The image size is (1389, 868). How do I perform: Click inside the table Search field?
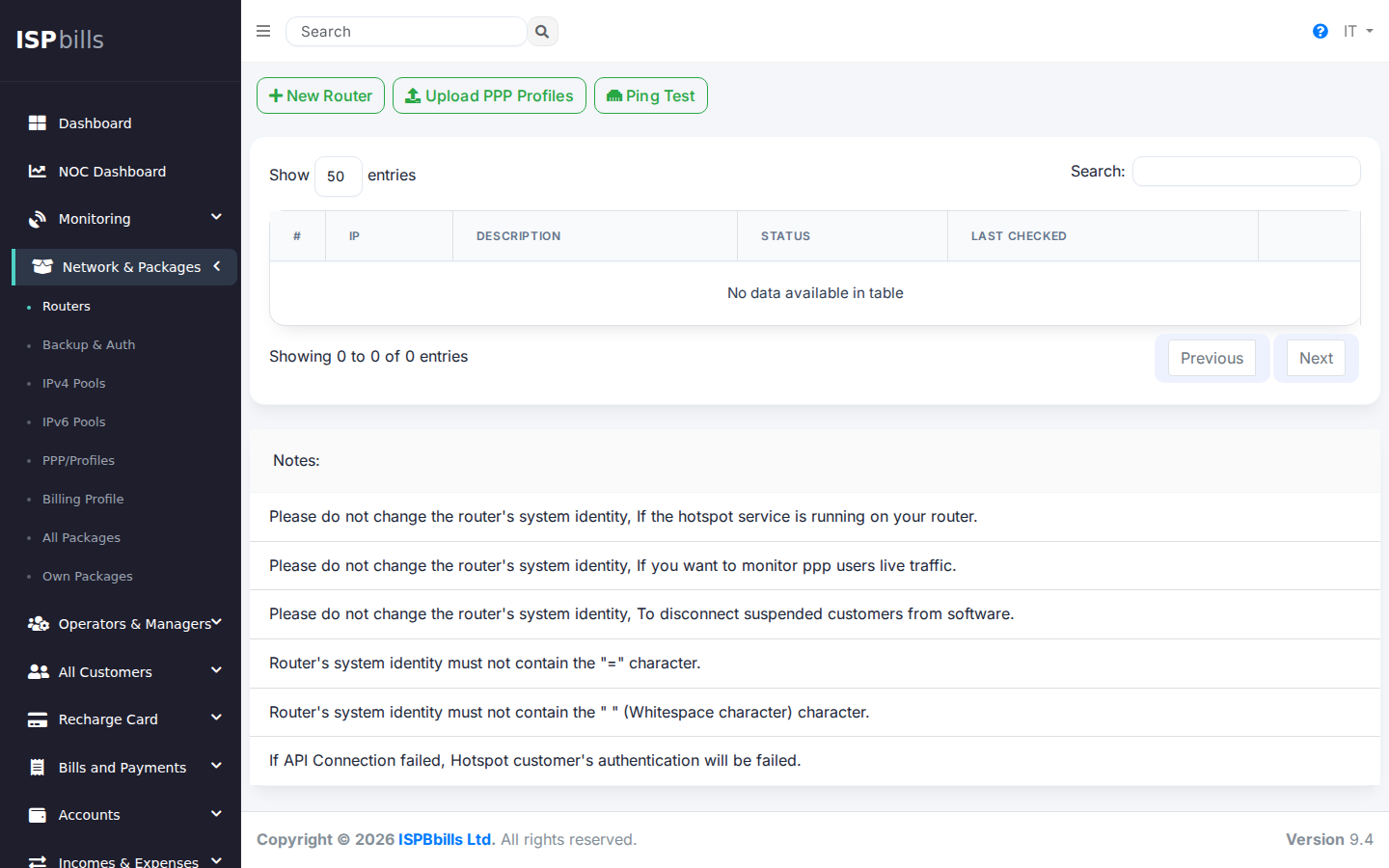pos(1245,171)
